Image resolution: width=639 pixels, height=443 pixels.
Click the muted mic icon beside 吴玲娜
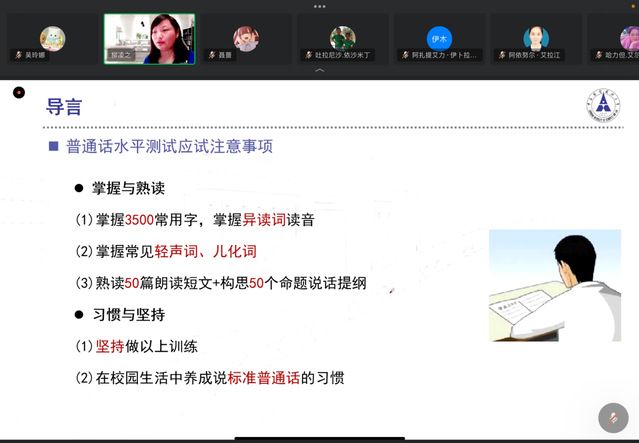pyautogui.click(x=17, y=55)
